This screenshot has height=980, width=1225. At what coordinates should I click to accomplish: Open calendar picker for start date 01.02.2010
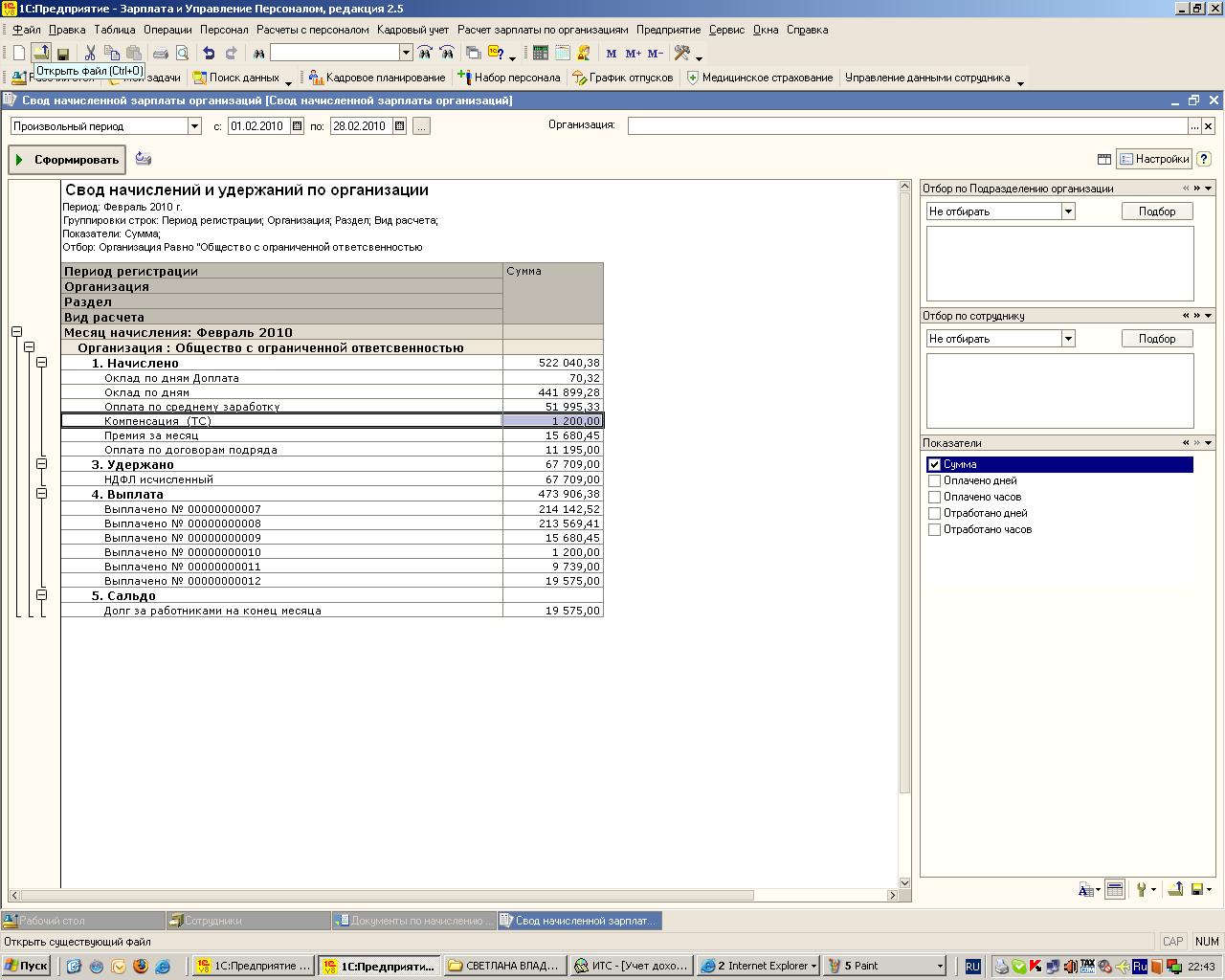(298, 126)
